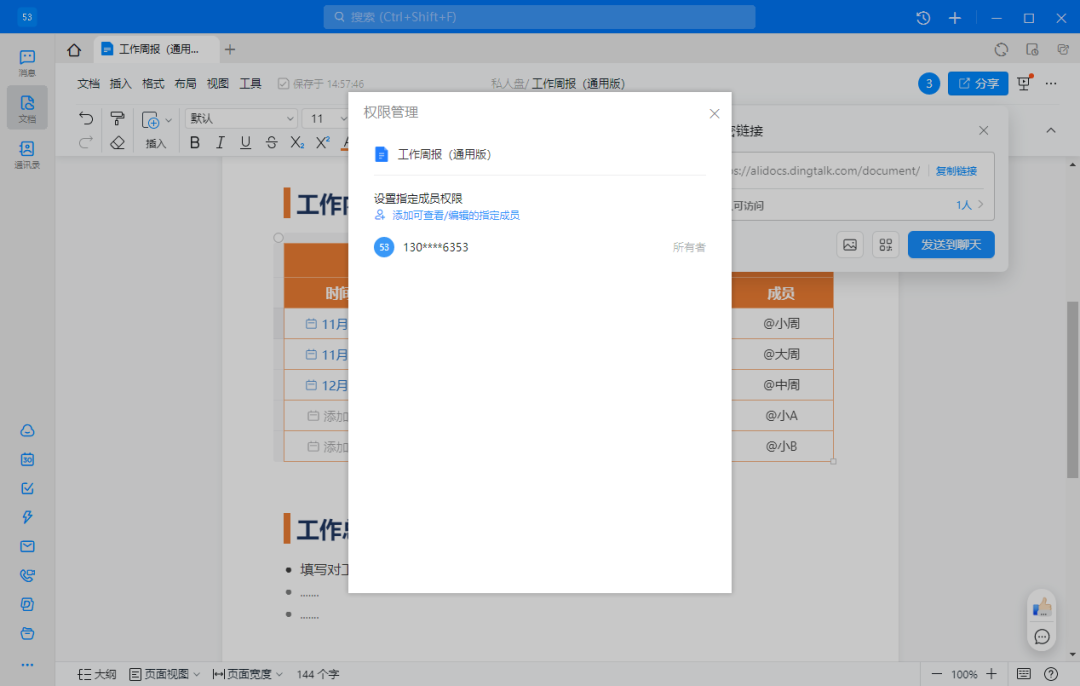Click the search box at top
The image size is (1080, 686).
point(539,17)
